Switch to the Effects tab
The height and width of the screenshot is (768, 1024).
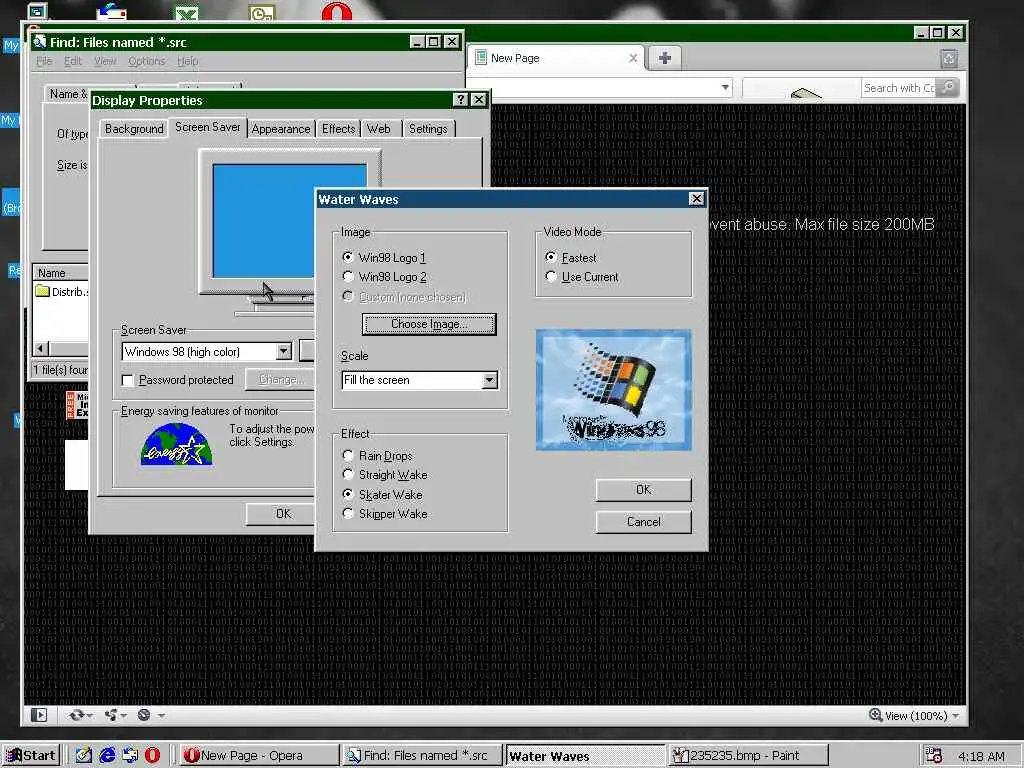pos(338,129)
